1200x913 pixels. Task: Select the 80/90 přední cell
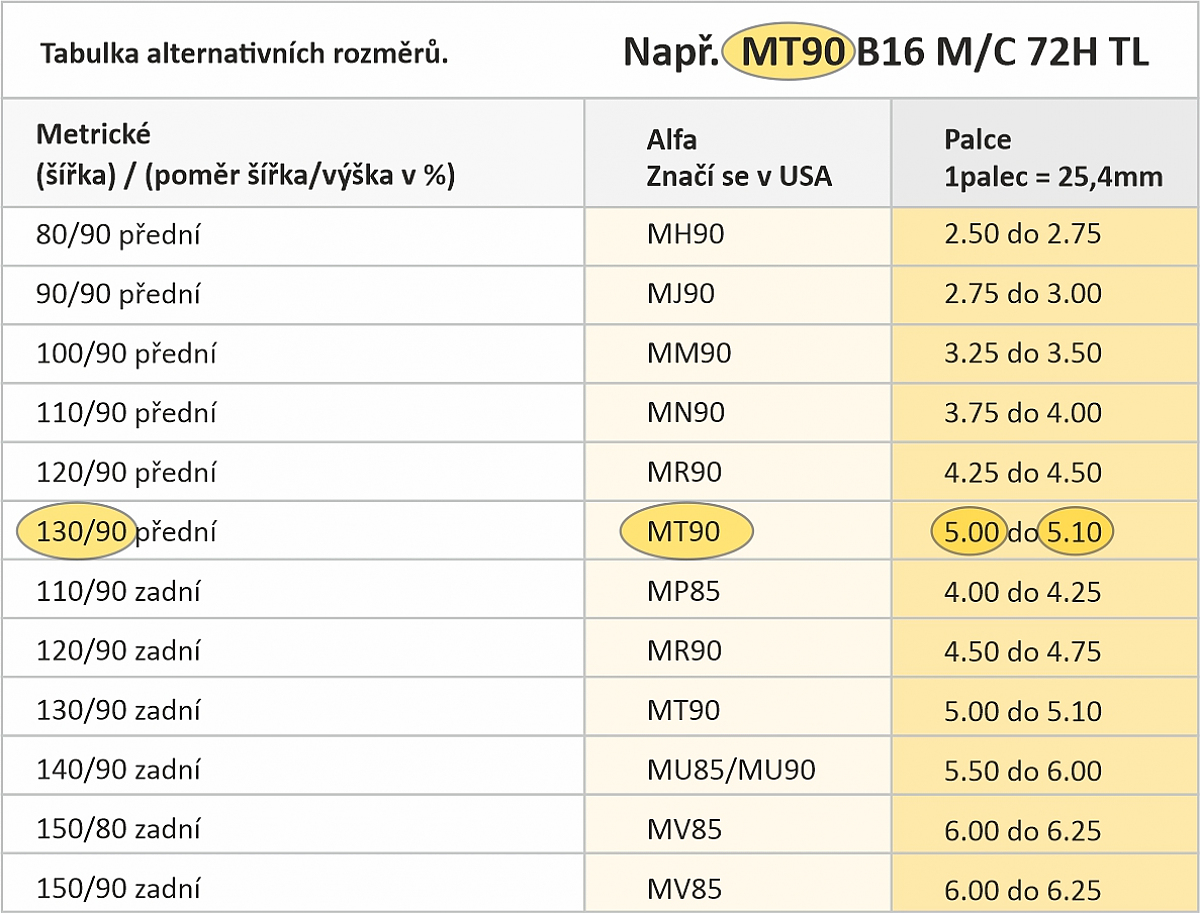tap(118, 234)
